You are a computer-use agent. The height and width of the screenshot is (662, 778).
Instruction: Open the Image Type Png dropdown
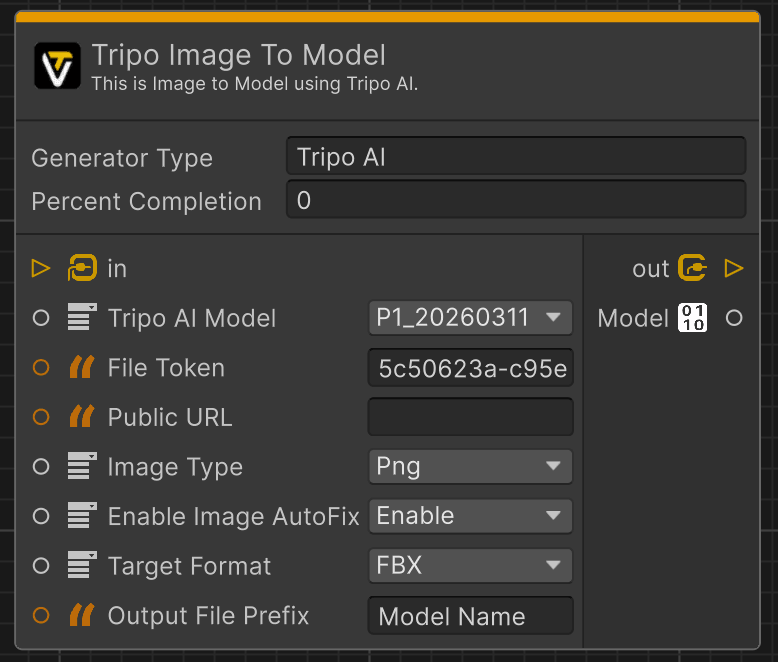coord(470,467)
